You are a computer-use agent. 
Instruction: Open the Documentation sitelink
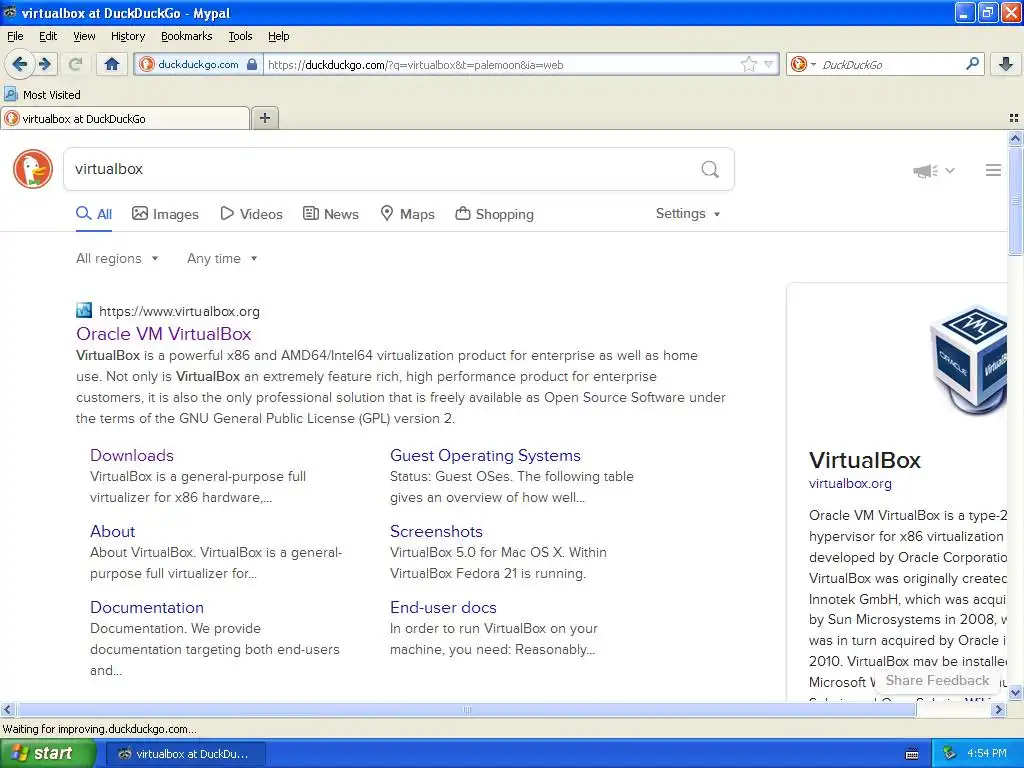[x=147, y=607]
